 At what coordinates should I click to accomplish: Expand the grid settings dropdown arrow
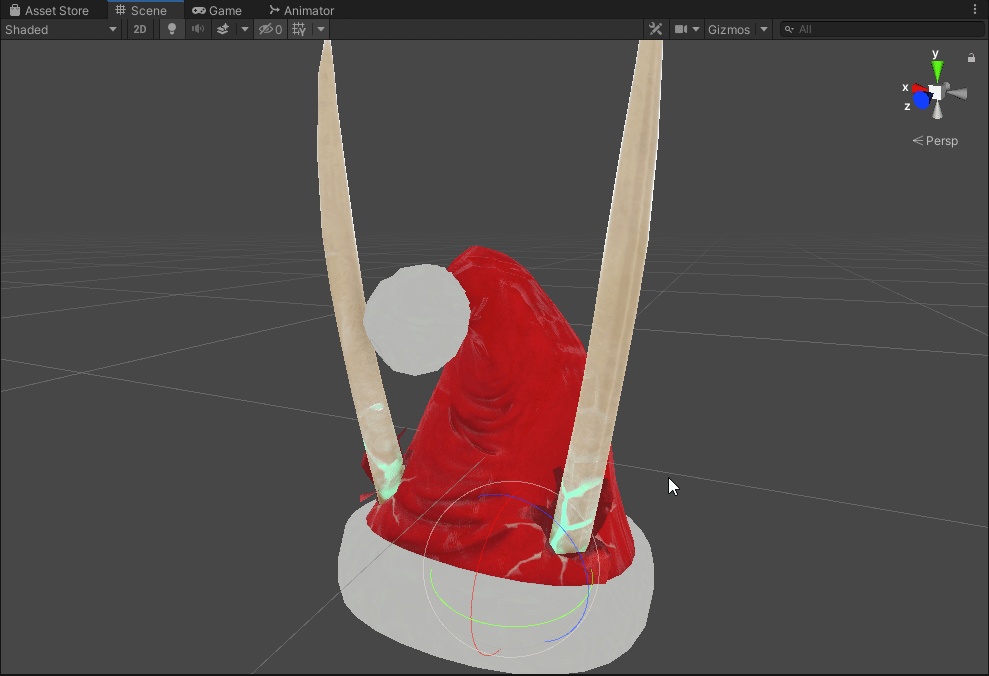319,29
